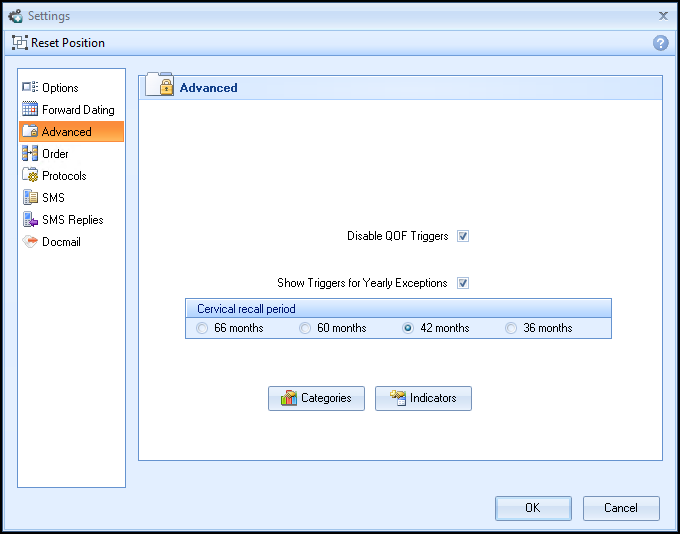Select 66 months recall period
The height and width of the screenshot is (534, 680).
[x=203, y=328]
